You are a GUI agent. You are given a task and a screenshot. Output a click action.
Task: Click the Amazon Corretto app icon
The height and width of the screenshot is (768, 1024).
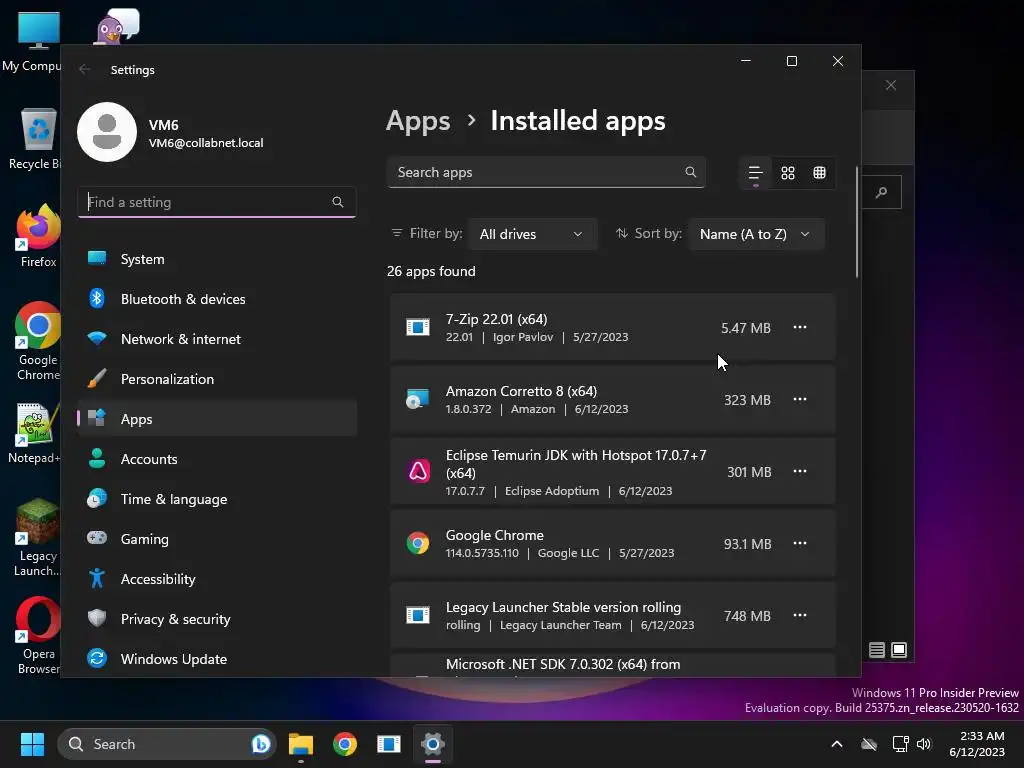pyautogui.click(x=418, y=399)
